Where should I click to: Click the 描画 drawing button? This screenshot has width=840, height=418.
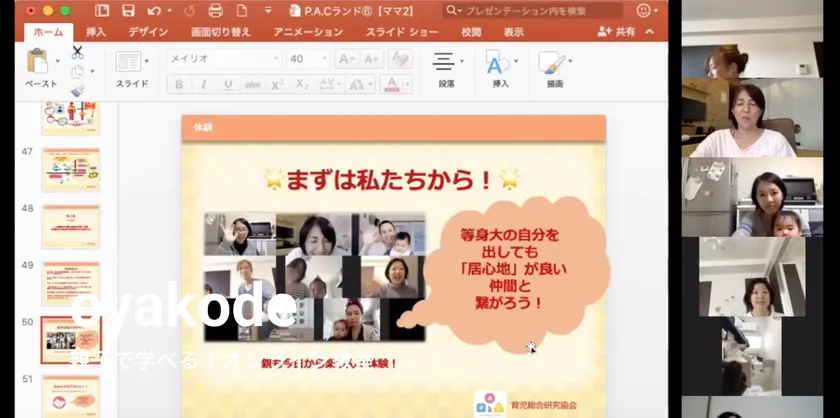point(553,67)
